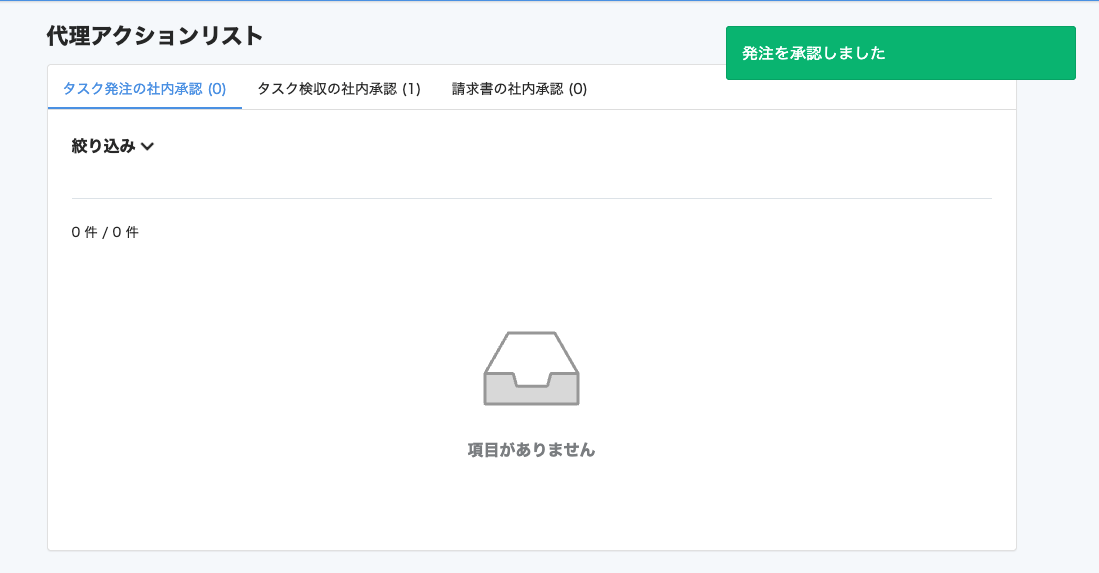Dismiss the 発注を承認しました notification

(901, 53)
